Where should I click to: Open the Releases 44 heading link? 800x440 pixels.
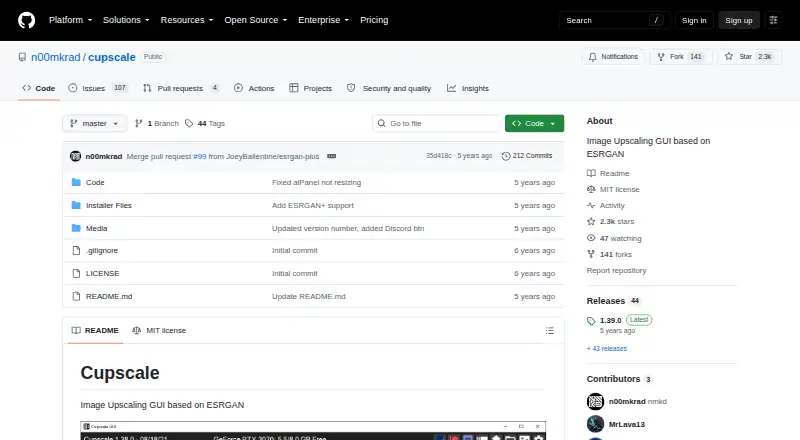point(613,301)
